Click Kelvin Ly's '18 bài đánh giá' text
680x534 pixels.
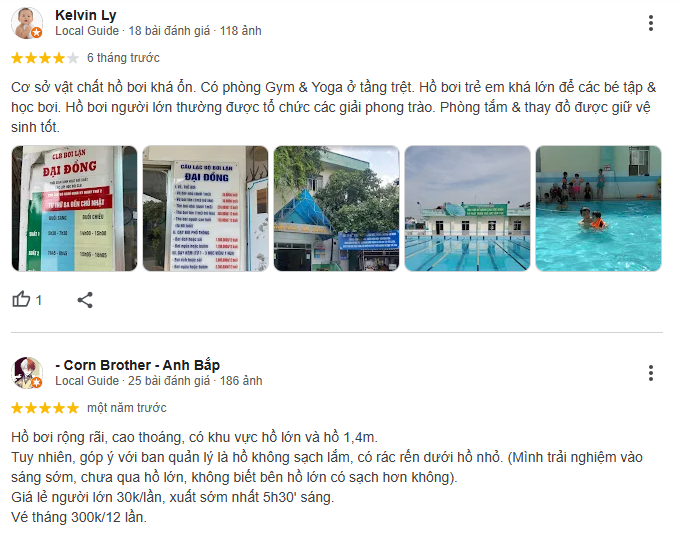coord(169,31)
